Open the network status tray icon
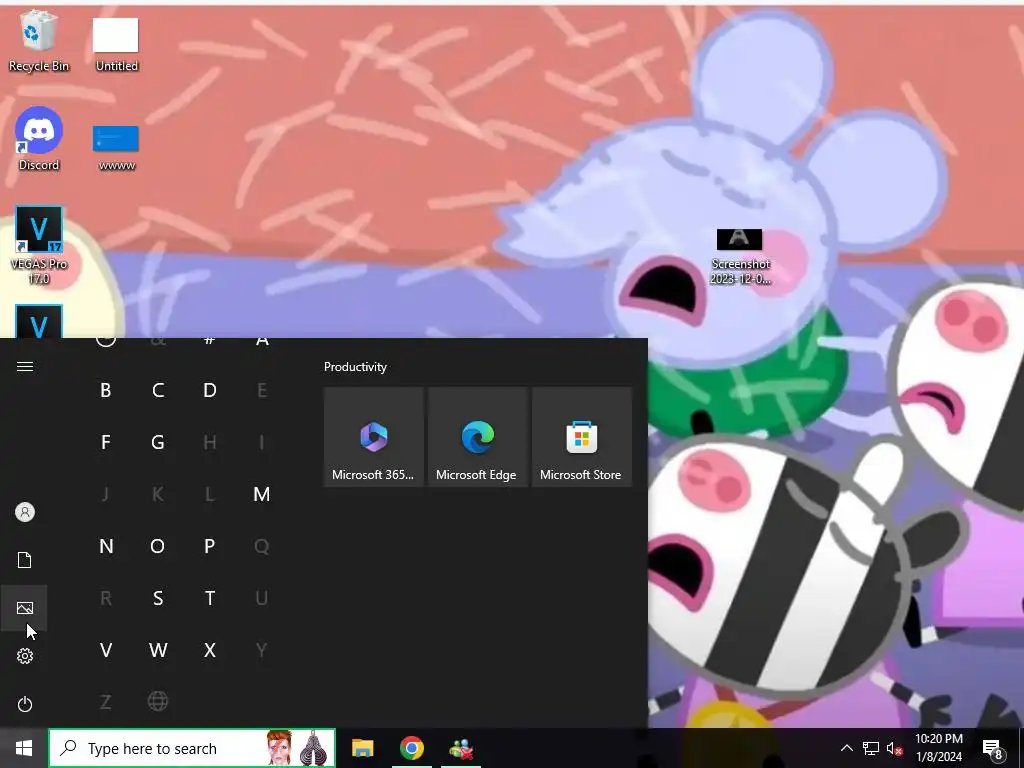The image size is (1024, 768). [x=871, y=748]
